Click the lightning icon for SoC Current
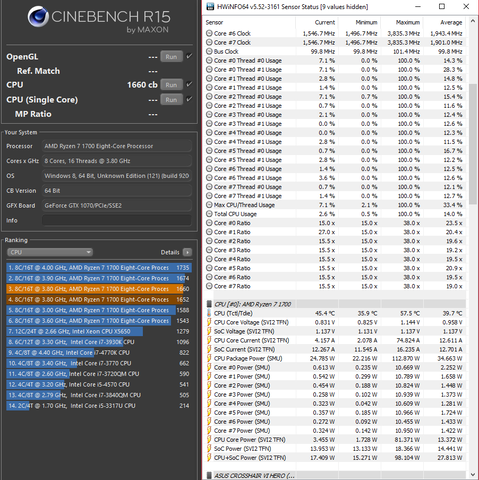The image size is (479, 480). coord(209,349)
